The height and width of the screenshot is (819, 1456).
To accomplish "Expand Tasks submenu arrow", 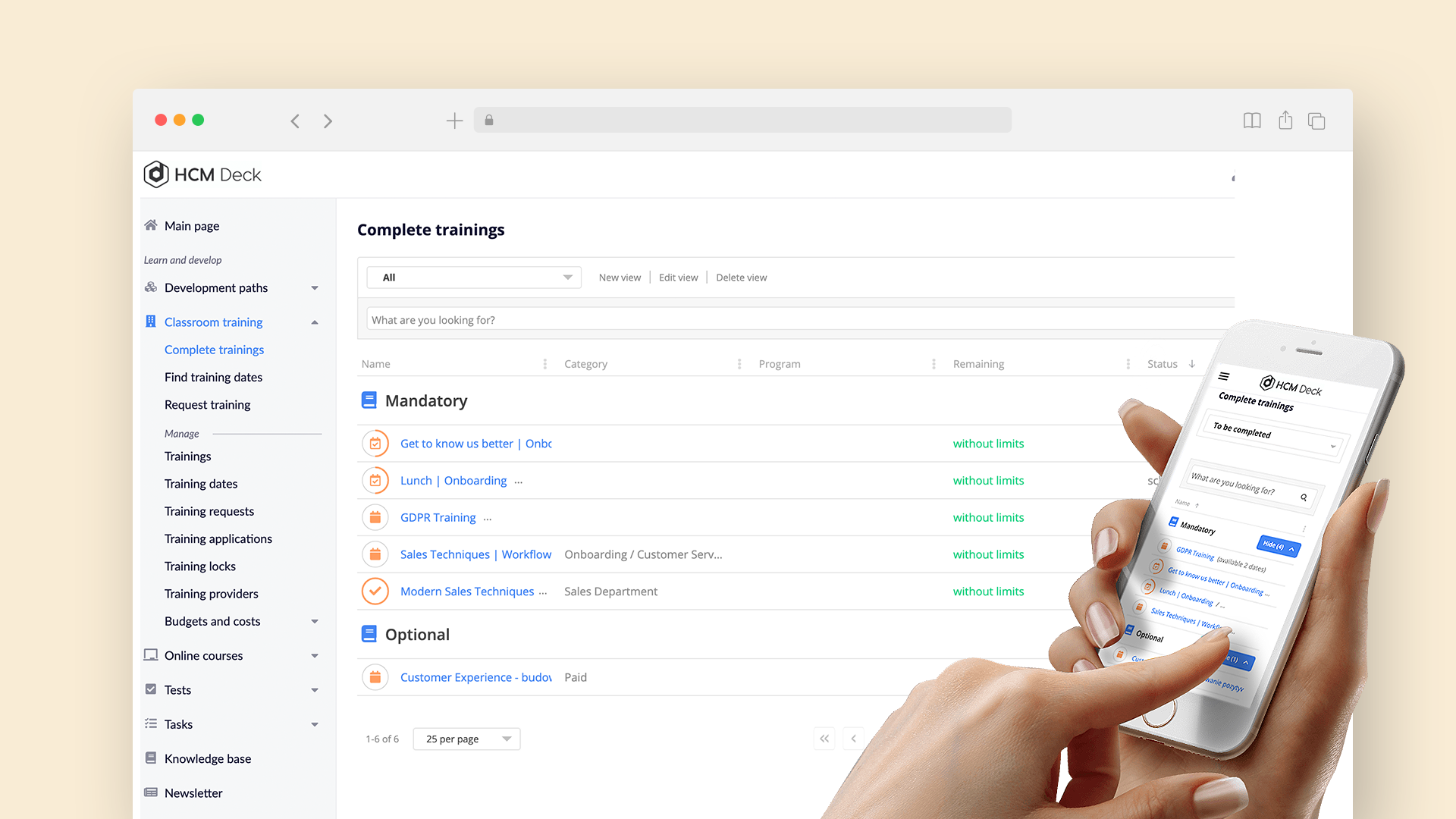I will tap(315, 725).
